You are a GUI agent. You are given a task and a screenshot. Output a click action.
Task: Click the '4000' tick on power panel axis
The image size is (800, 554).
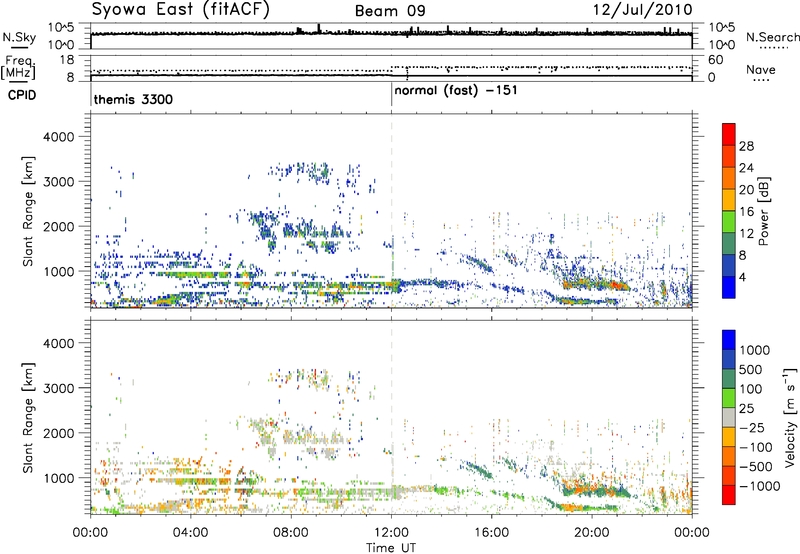(x=58, y=137)
